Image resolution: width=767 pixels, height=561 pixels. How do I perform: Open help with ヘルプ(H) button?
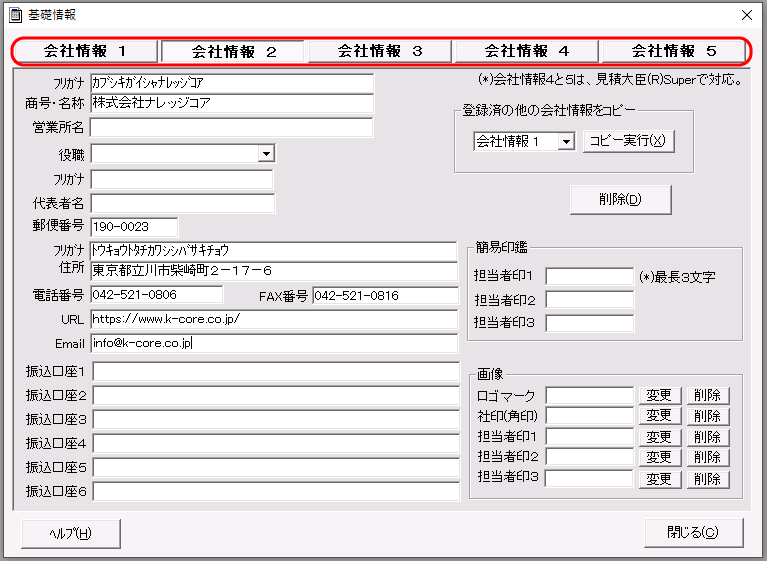pyautogui.click(x=71, y=534)
